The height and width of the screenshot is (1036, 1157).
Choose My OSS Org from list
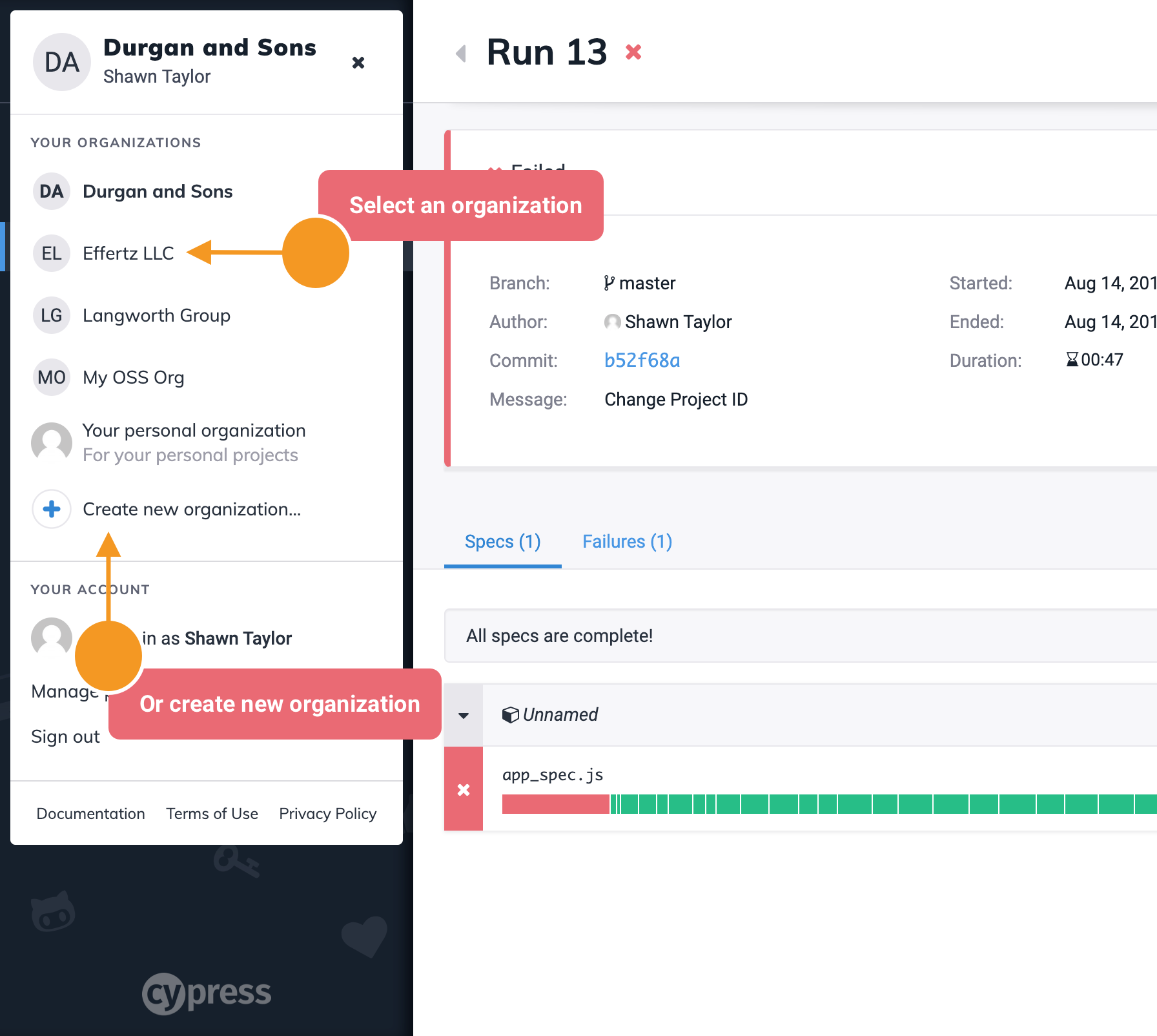point(133,377)
